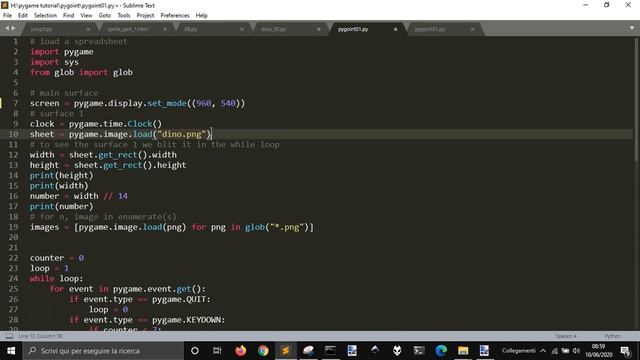The height and width of the screenshot is (360, 640).
Task: Click 'width // 14' on line 16
Action: point(100,196)
